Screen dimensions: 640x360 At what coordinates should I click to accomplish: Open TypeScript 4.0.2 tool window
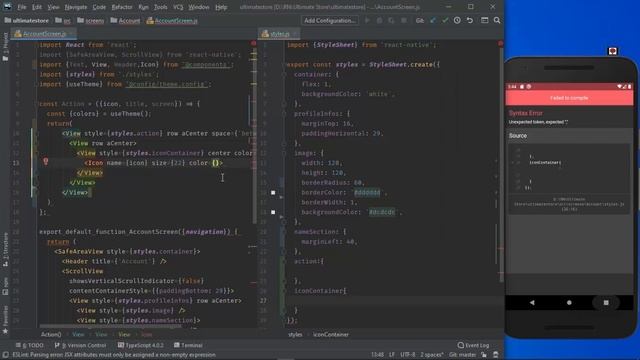tap(141, 345)
